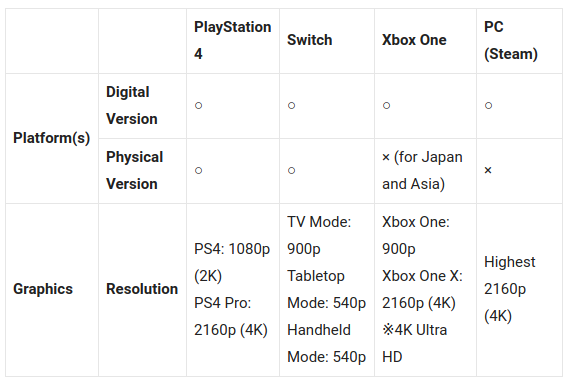Screen dimensions: 568x383
Task: Click the Graphics row label
Action: [x=43, y=289]
